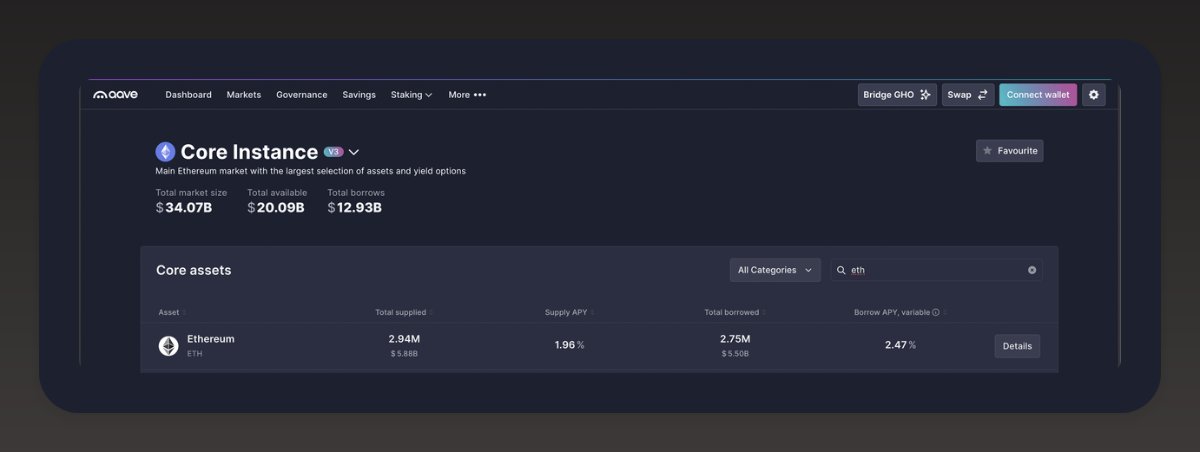Mark market as Favourite
Viewport: 1200px width, 452px height.
click(x=1009, y=151)
